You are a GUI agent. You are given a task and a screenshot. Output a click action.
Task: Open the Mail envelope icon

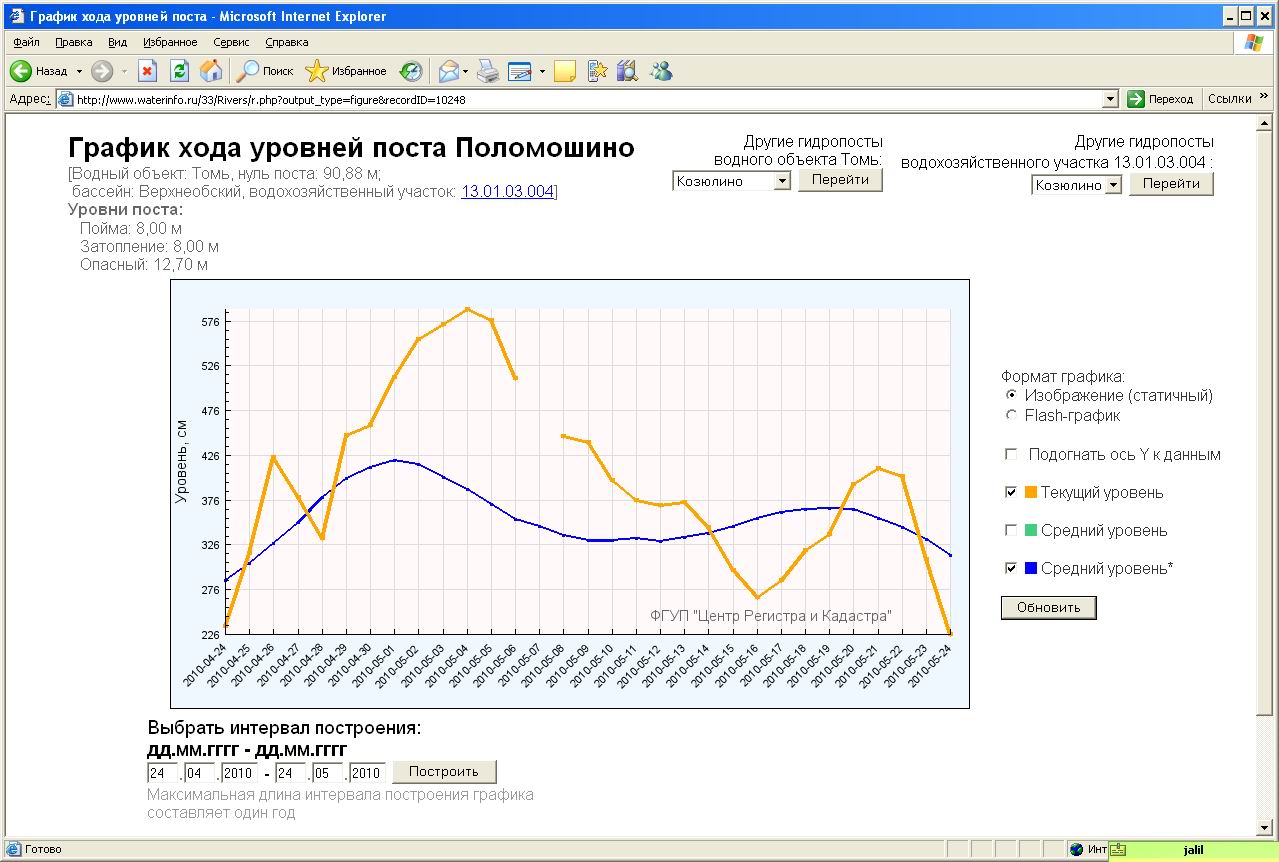point(449,71)
